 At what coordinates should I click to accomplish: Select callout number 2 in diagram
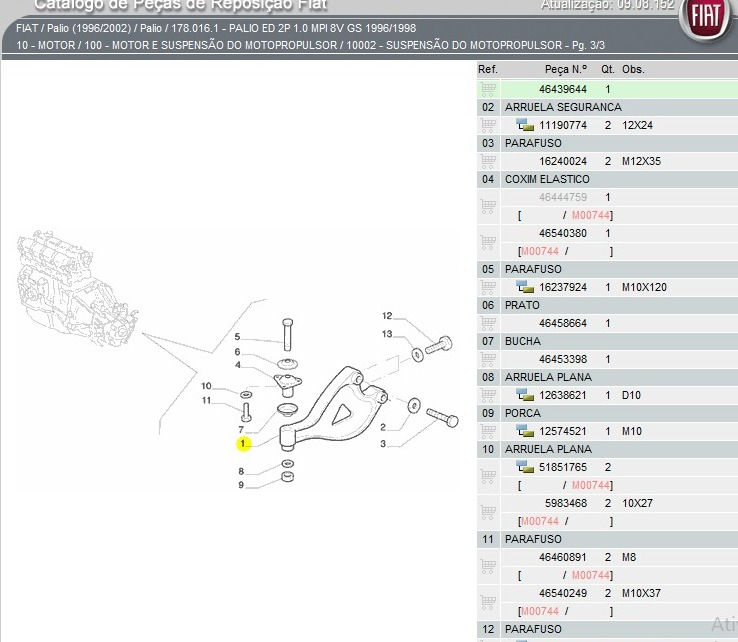tap(383, 427)
